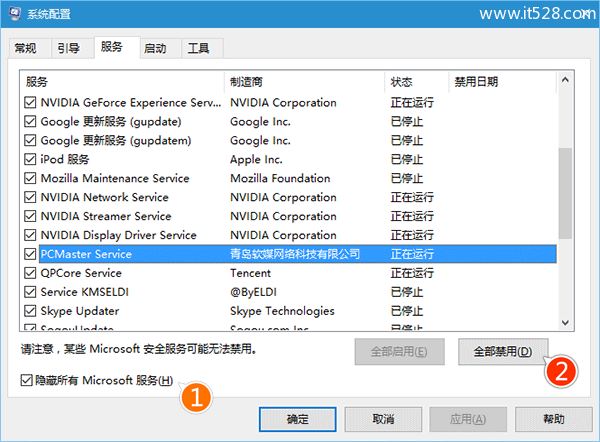This screenshot has height=442, width=600.
Task: Confirm with the 确定 button
Action: 298,419
